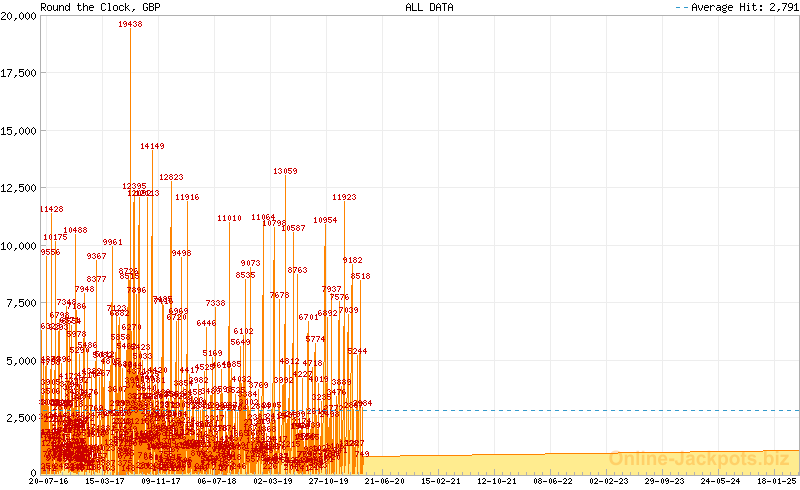800x490 pixels.
Task: Click the 10954 value label
Action: 325,220
